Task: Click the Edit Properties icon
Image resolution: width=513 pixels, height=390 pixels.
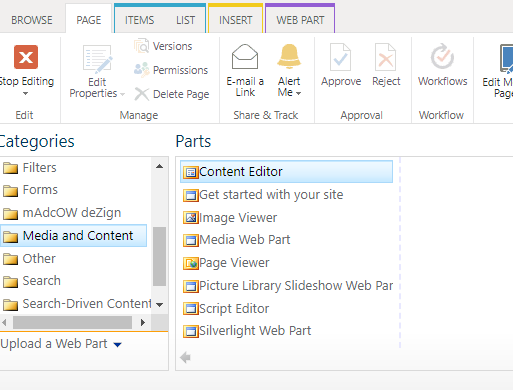Action: pos(97,59)
